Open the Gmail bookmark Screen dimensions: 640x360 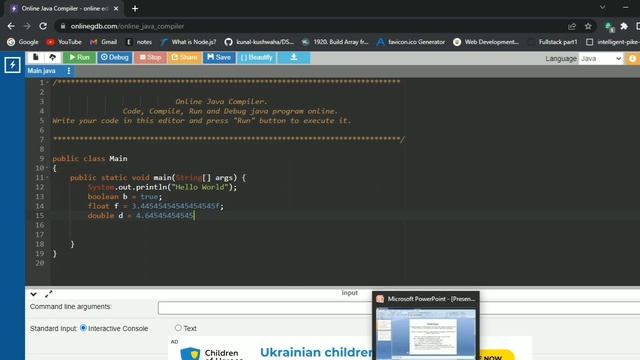point(104,42)
